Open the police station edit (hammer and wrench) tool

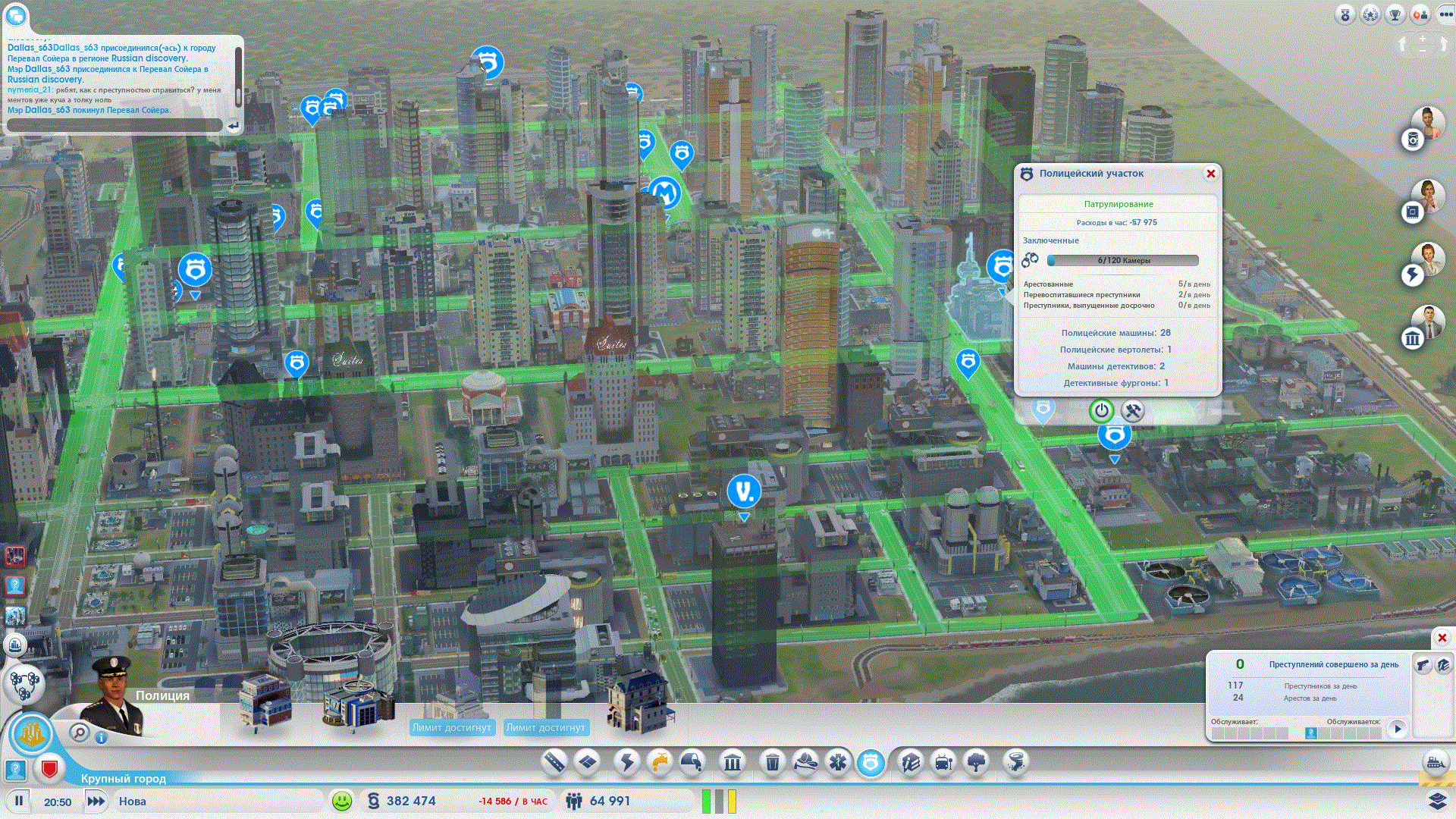click(x=1132, y=411)
